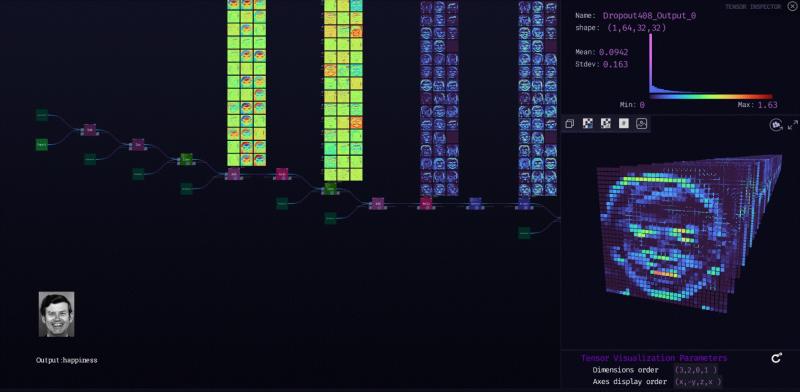
Task: Select the second checkerboard visualization mode icon
Action: (606, 124)
